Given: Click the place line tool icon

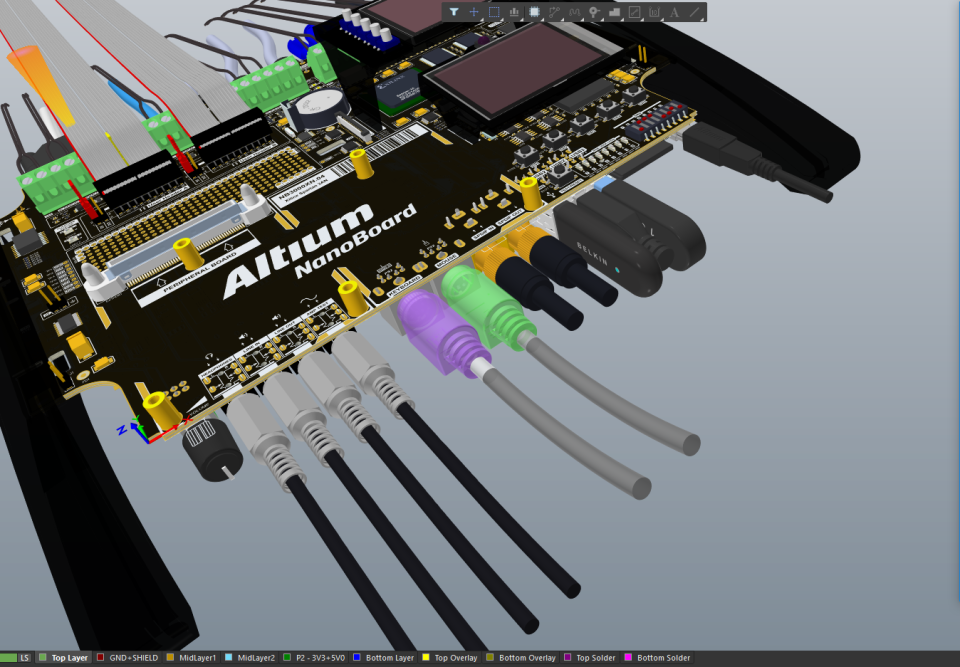Looking at the screenshot, I should [x=694, y=13].
